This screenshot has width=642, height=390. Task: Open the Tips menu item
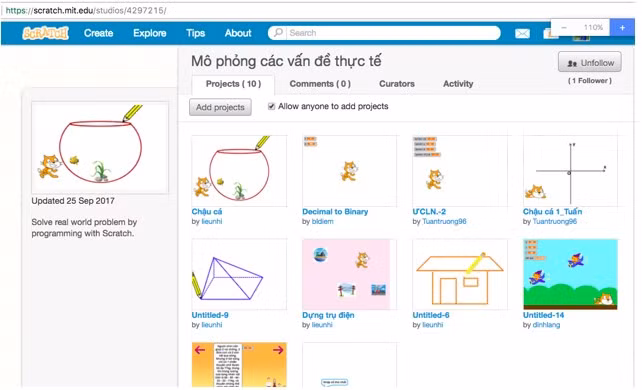tap(195, 33)
